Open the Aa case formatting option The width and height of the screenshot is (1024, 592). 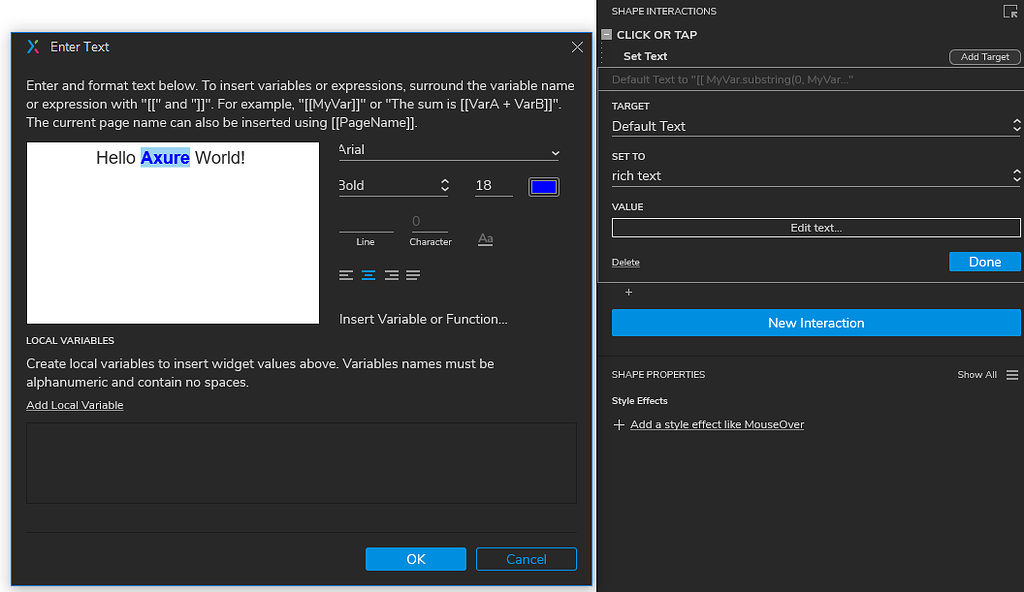[485, 239]
